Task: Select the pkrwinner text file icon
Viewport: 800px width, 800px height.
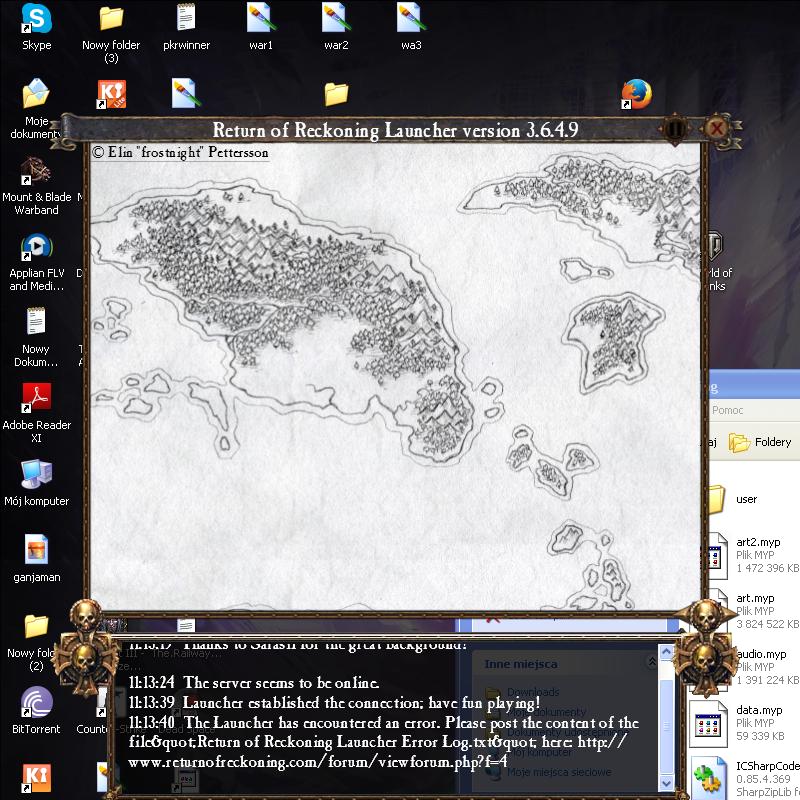Action: pos(186,27)
